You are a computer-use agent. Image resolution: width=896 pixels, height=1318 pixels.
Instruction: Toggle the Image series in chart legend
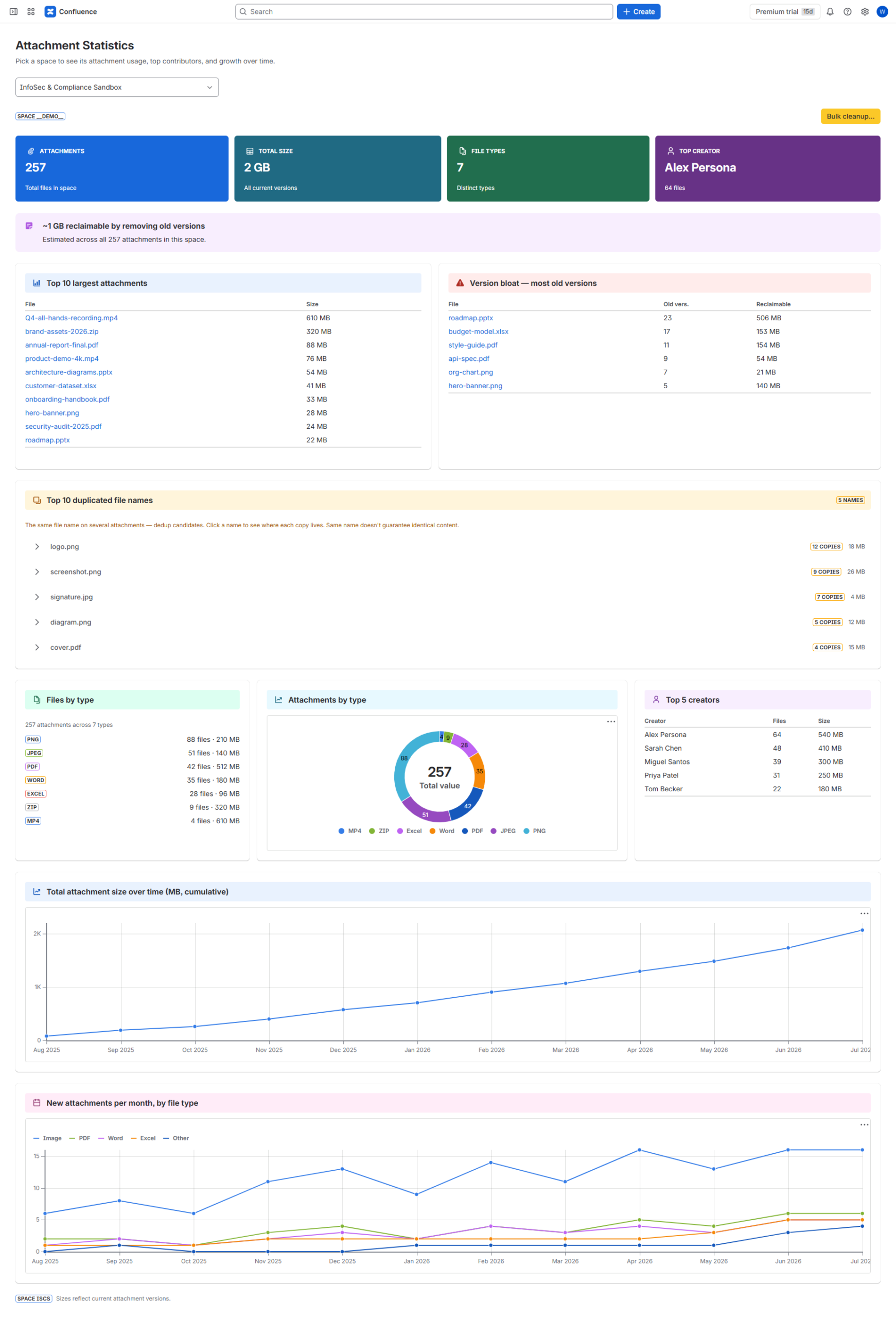click(48, 1138)
